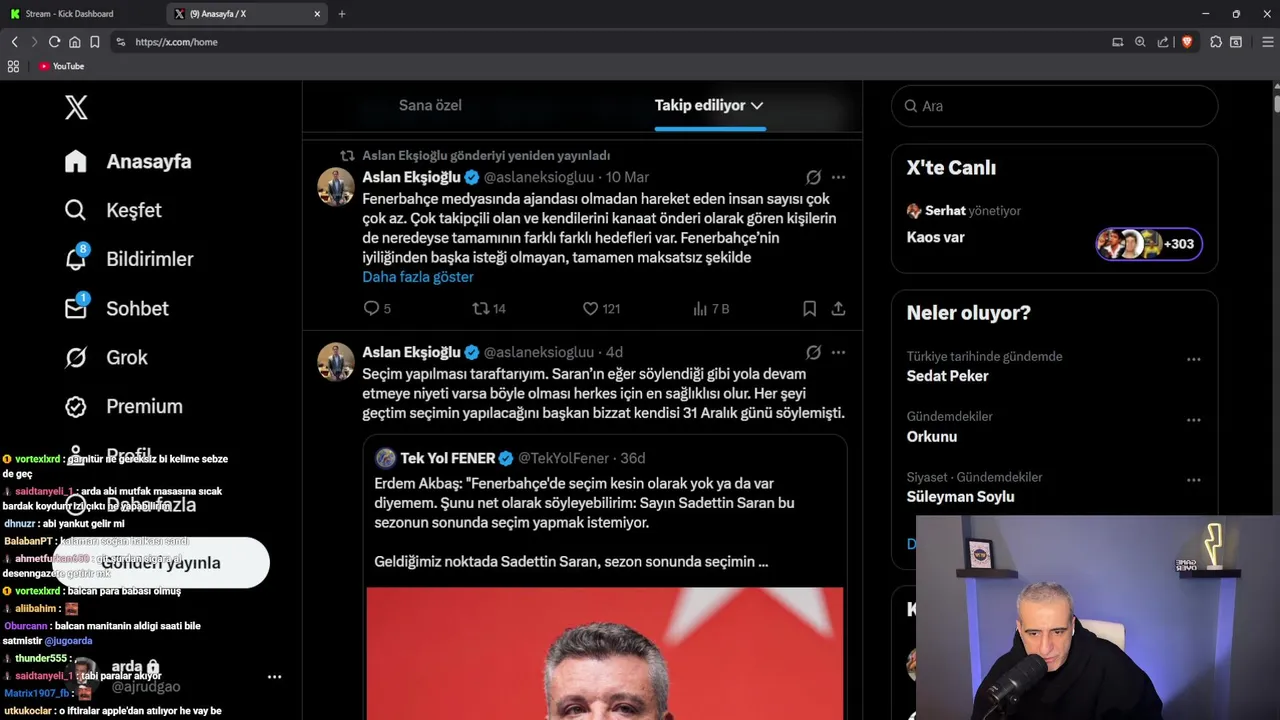Open quoted tweet image of man
Viewport: 1280px width, 720px height.
[604, 653]
